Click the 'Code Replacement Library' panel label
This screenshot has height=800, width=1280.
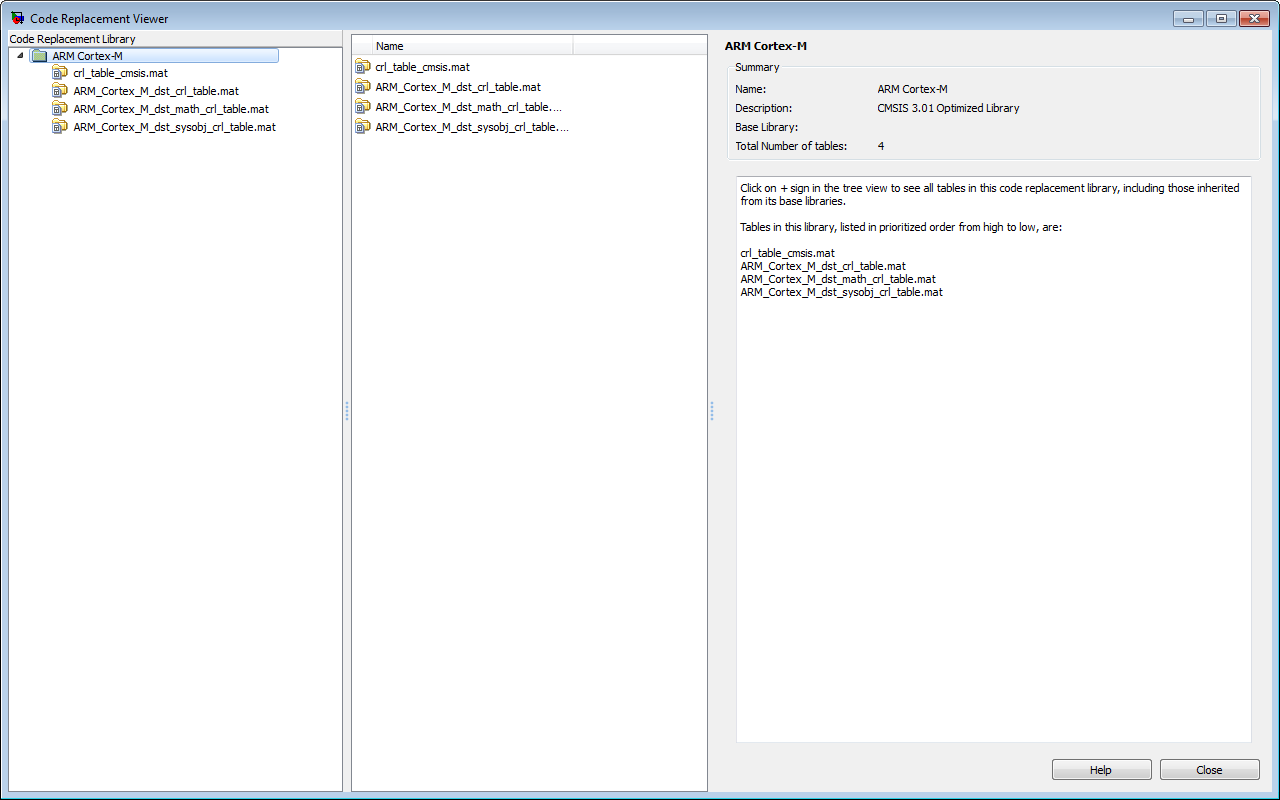[x=72, y=39]
